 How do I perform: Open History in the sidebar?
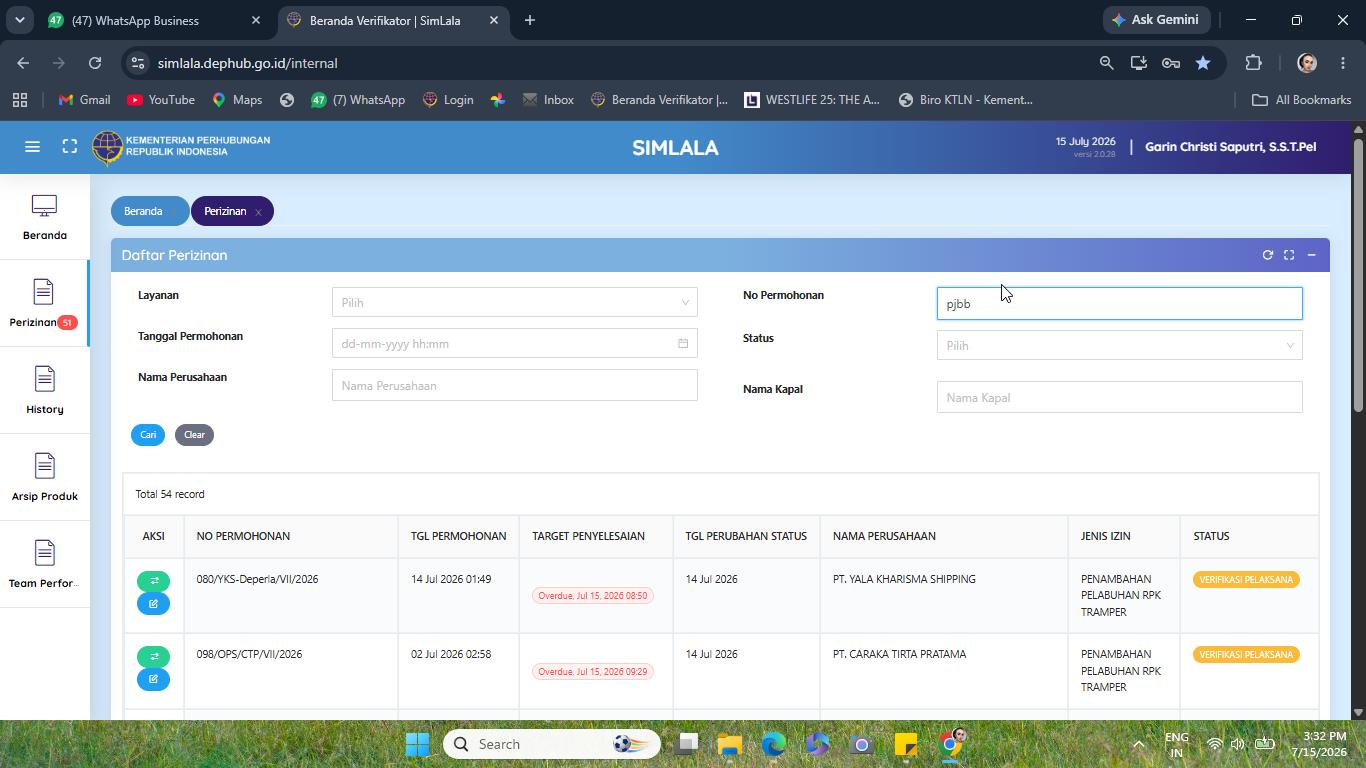point(44,391)
